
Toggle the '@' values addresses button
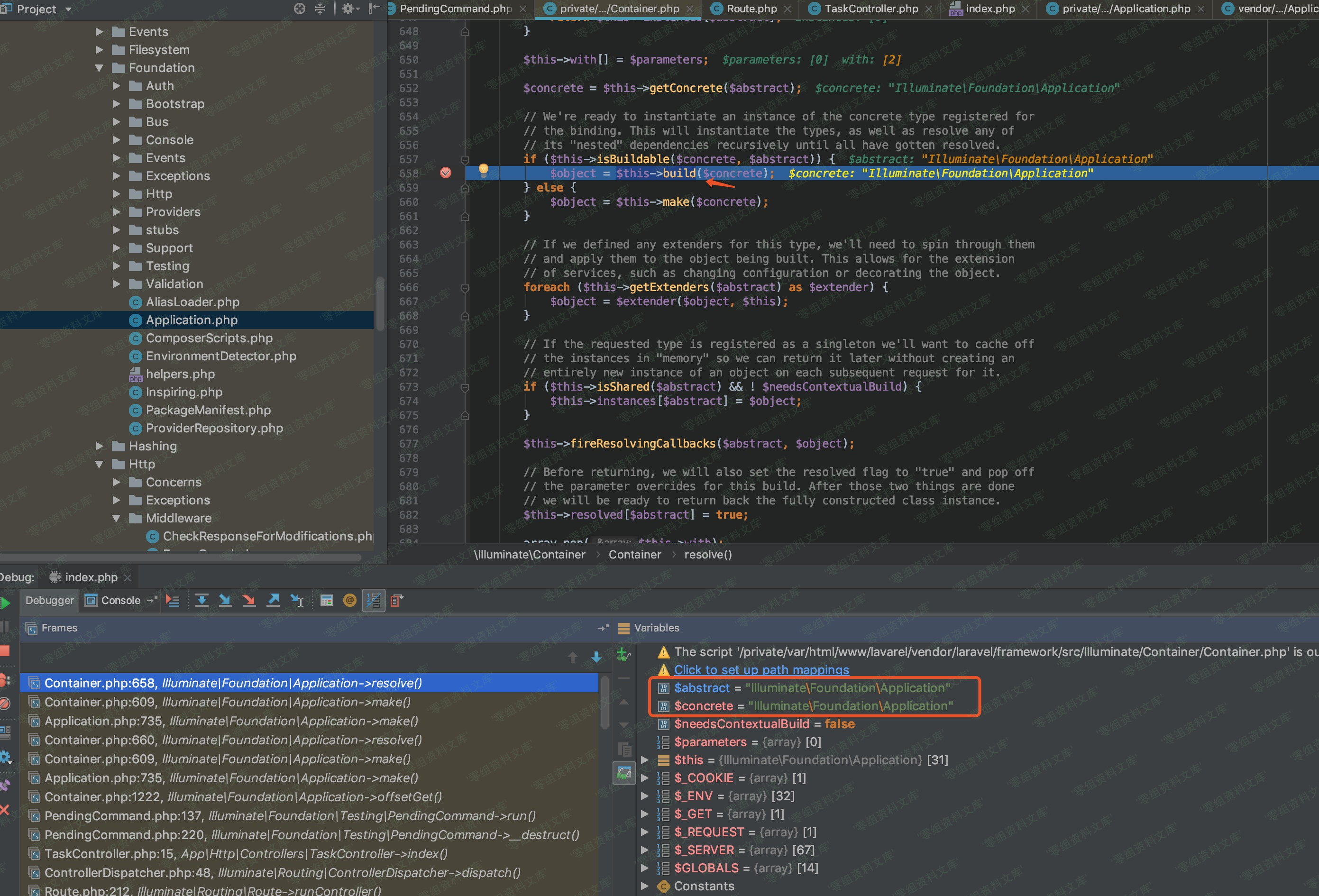pyautogui.click(x=349, y=600)
